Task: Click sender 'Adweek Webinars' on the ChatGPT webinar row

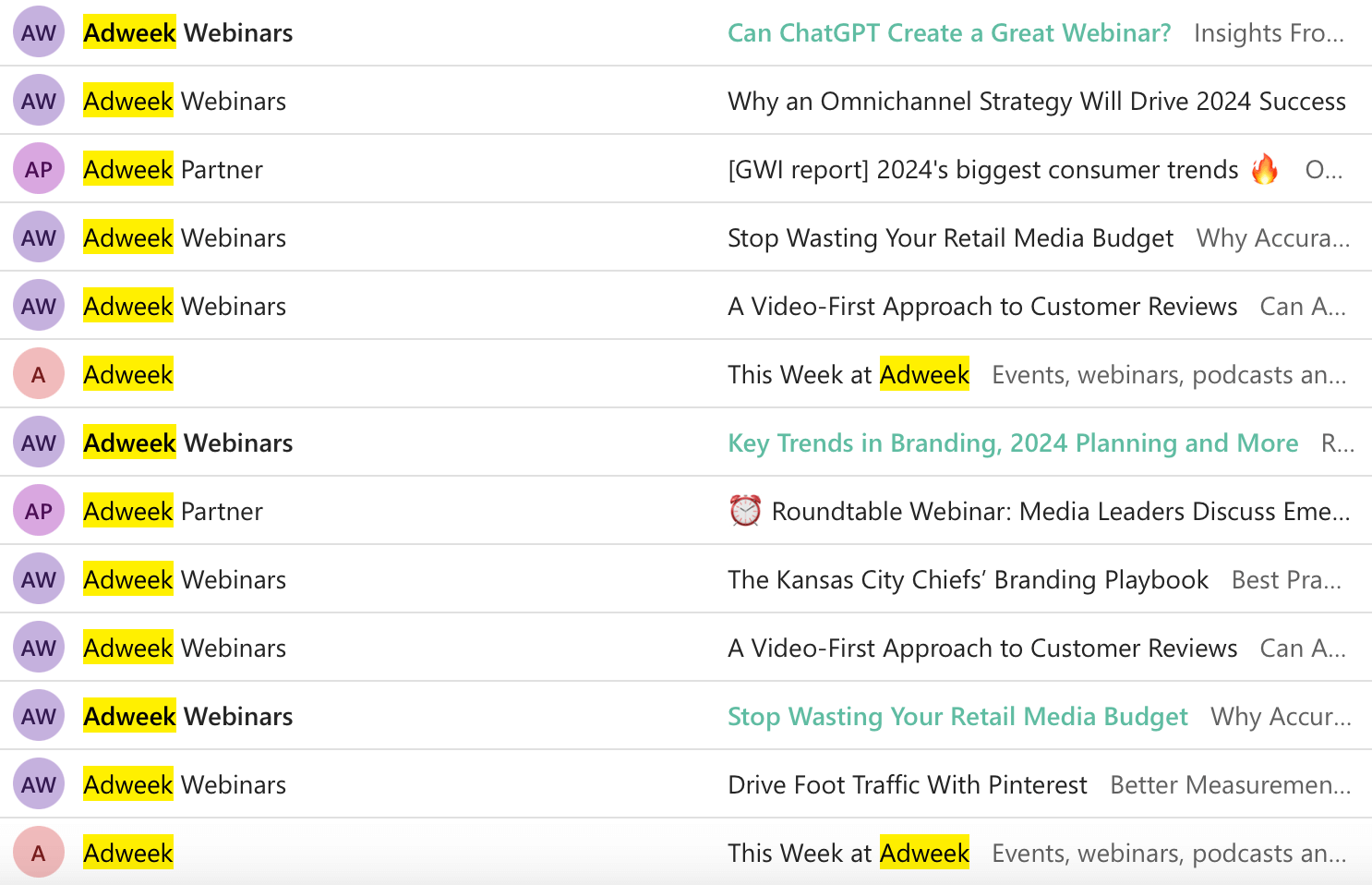Action: pos(188,32)
